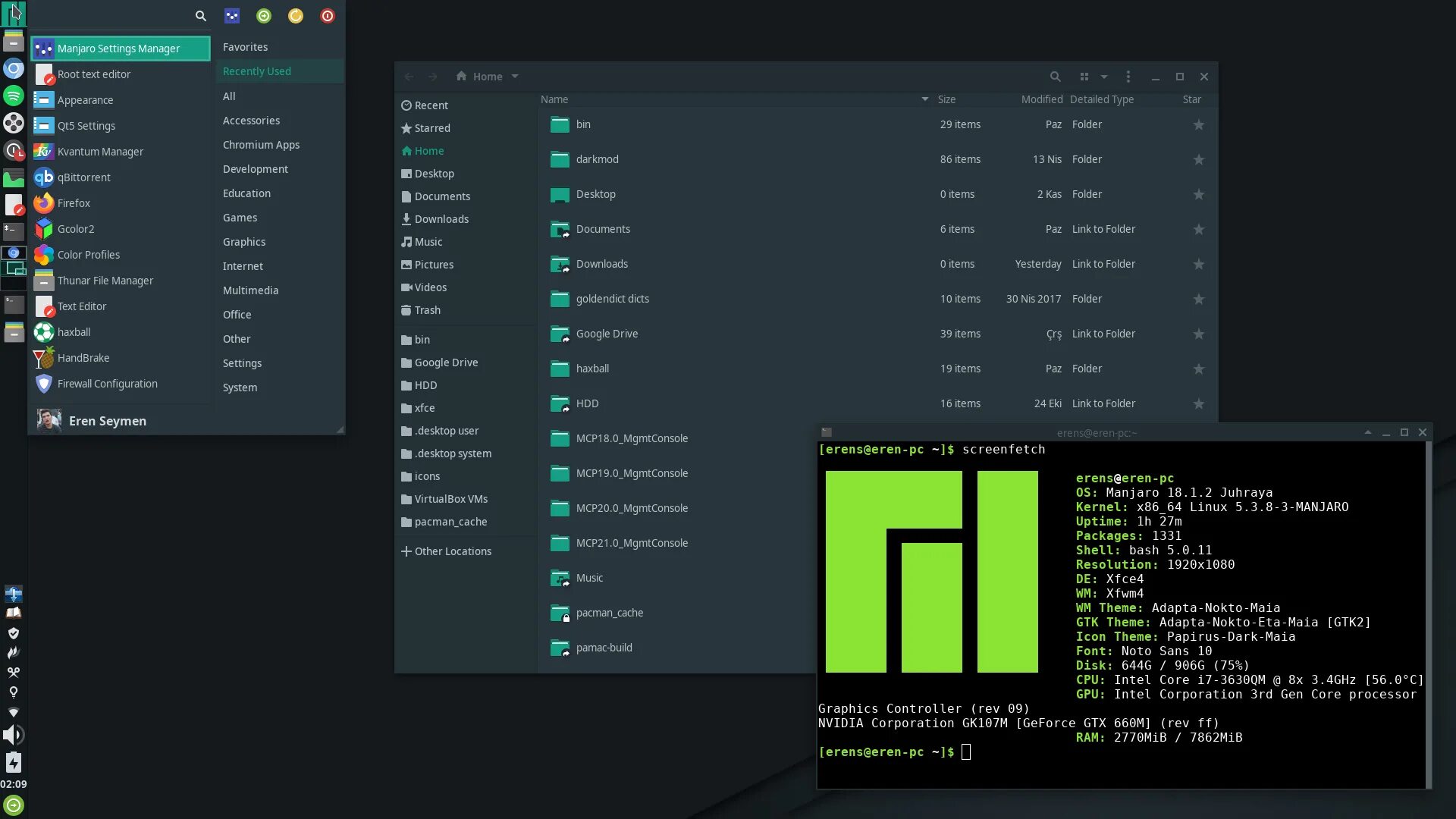The height and width of the screenshot is (819, 1456).
Task: Select the Favorites category
Action: click(x=279, y=47)
